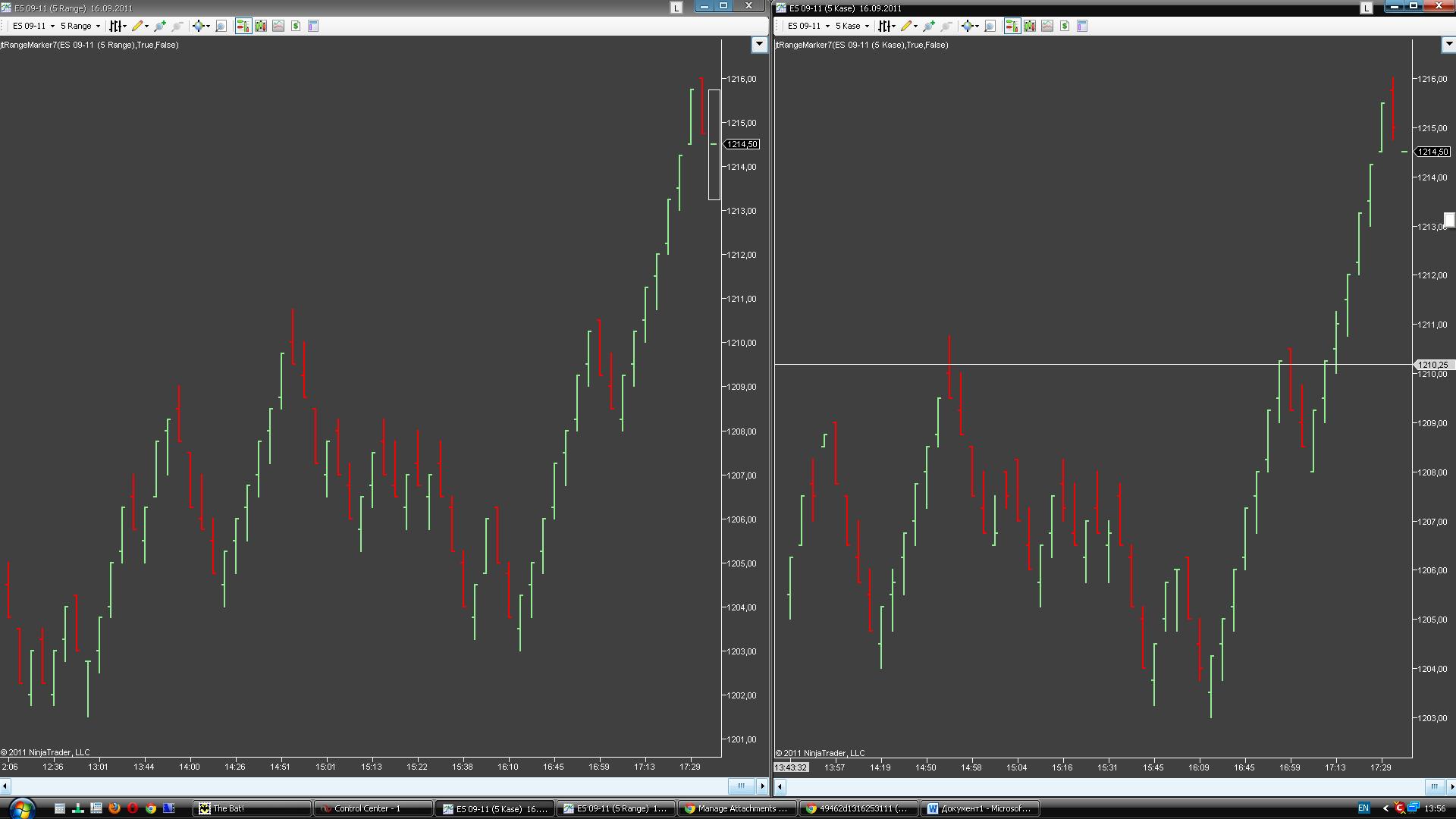
Task: Open the properties icon in Range chart toolbar
Action: coord(313,26)
